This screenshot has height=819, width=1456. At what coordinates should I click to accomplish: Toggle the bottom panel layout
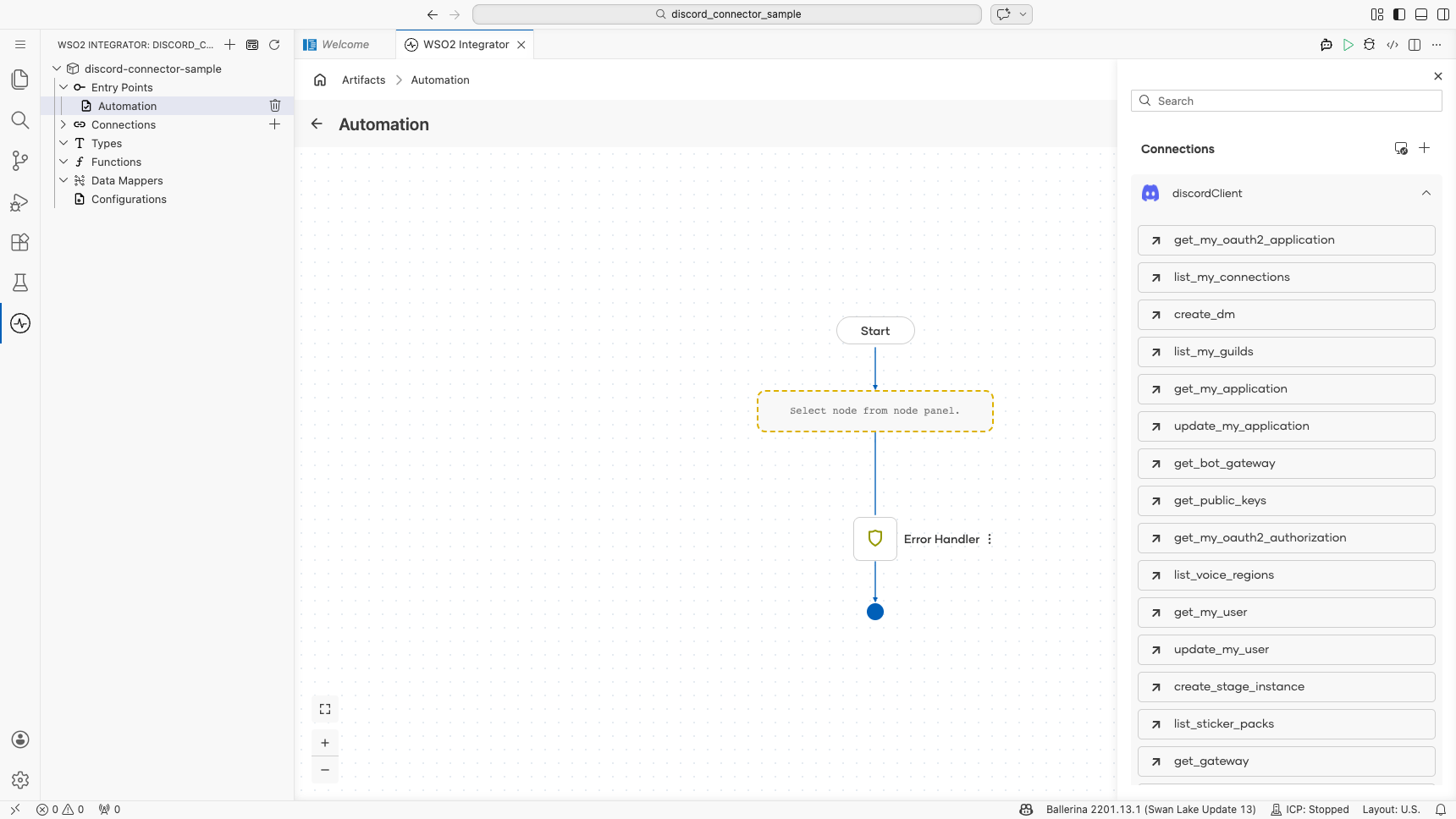point(1421,14)
